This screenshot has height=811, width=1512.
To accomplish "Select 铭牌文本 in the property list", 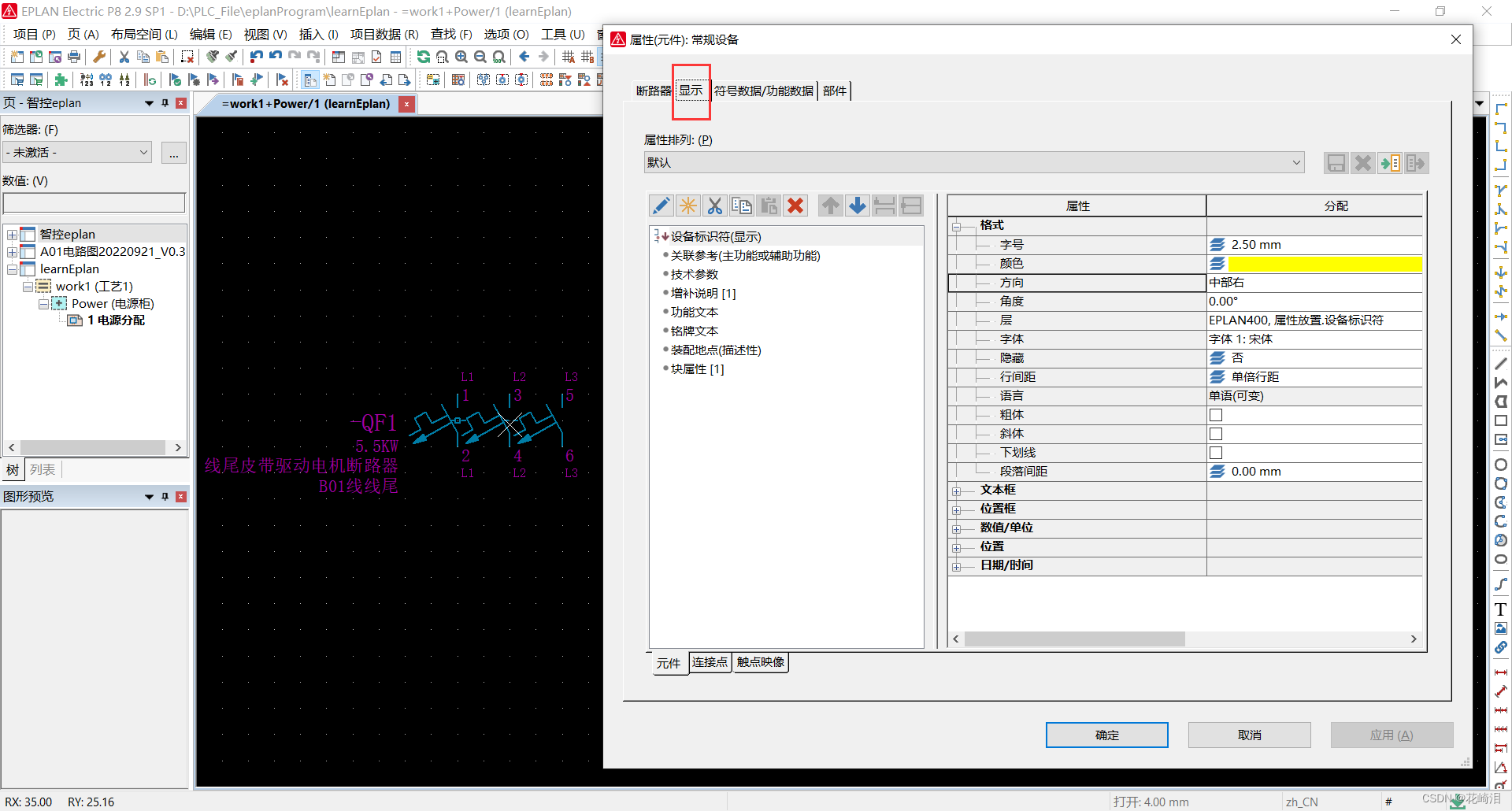I will coord(694,331).
